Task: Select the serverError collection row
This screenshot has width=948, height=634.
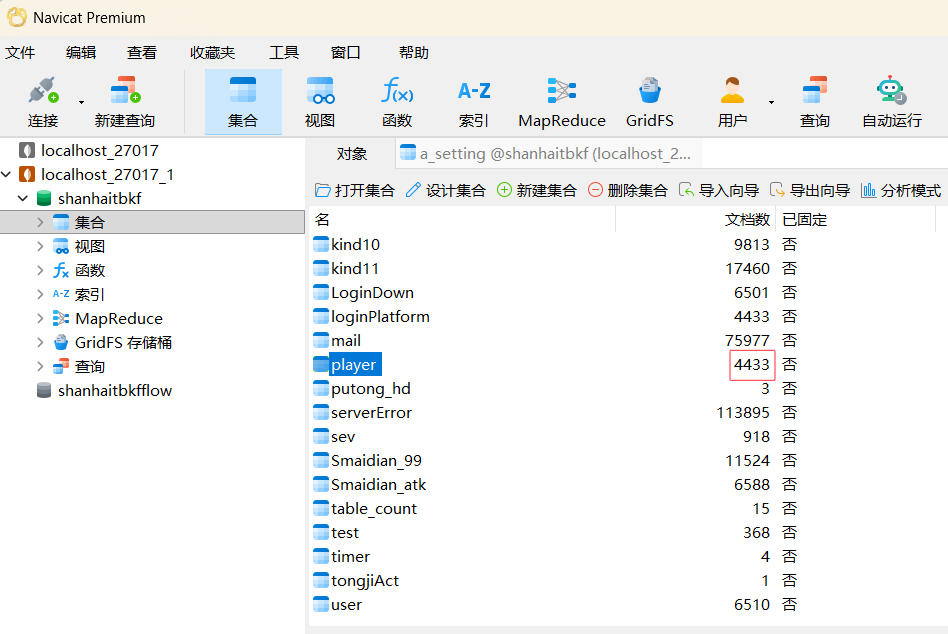Action: coord(371,413)
